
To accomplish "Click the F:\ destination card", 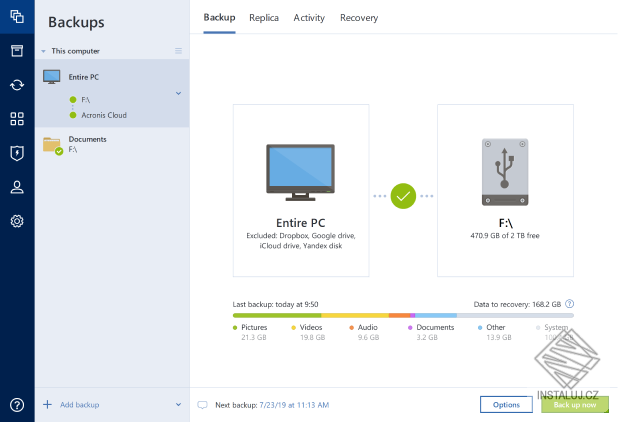I will 505,190.
